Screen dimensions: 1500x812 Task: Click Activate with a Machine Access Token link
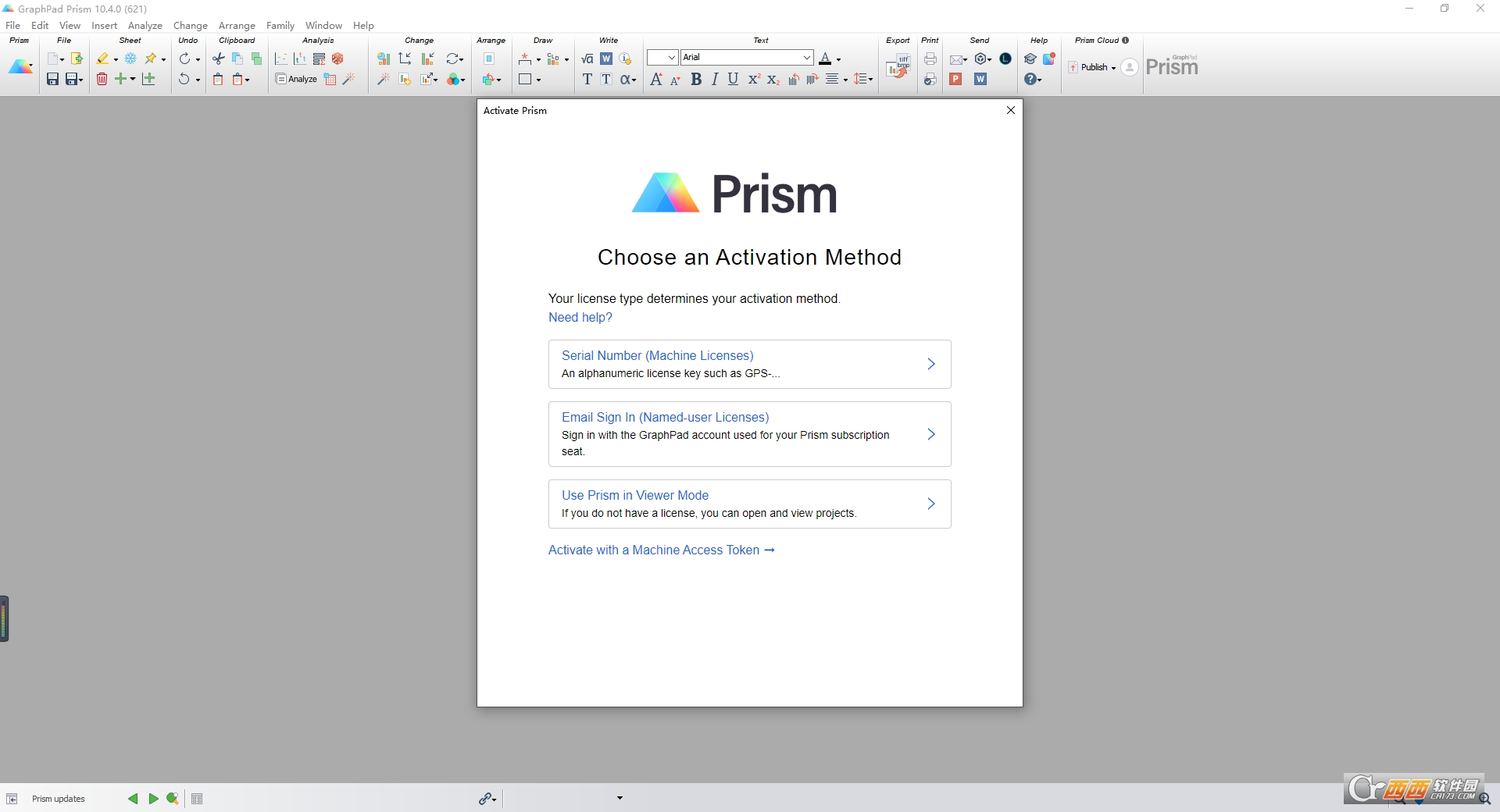662,550
